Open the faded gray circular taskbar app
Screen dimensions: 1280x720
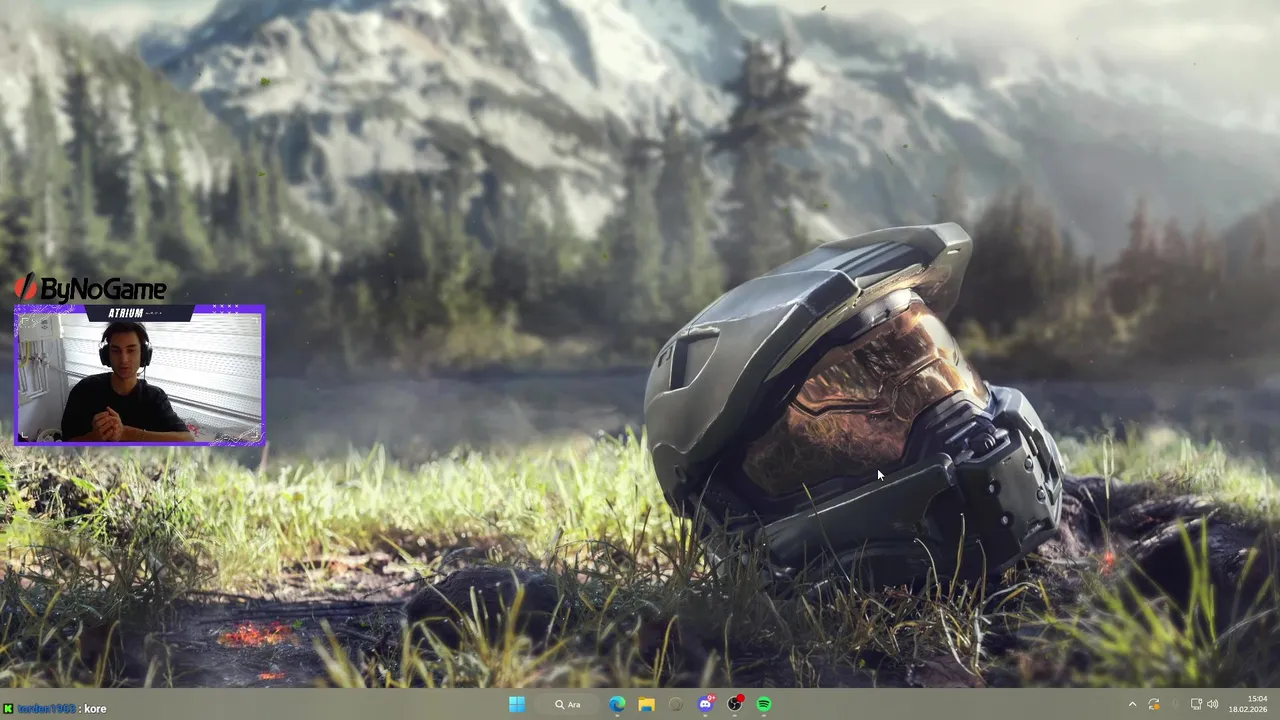click(x=676, y=704)
